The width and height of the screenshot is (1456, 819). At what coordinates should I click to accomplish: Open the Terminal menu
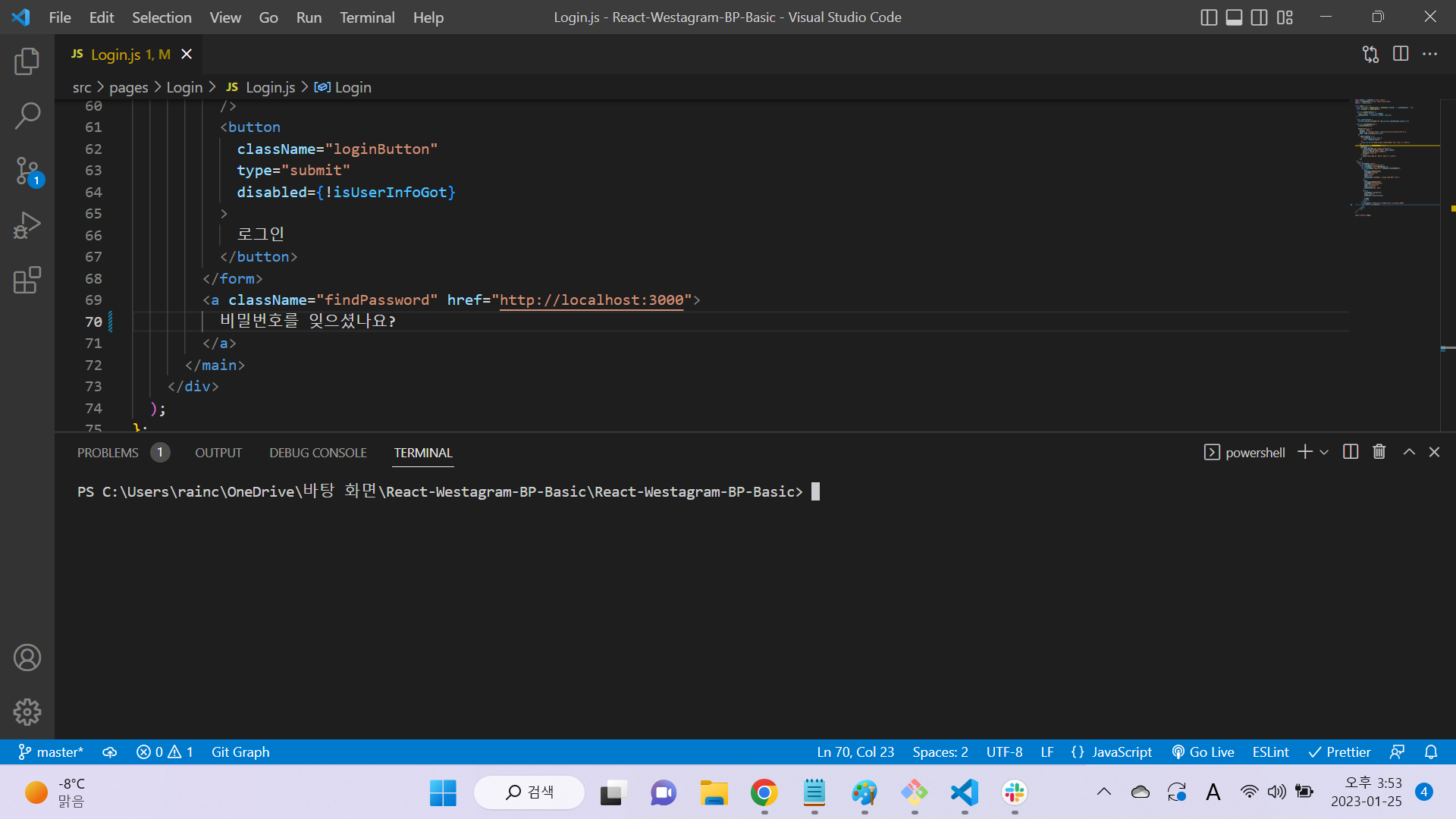367,17
